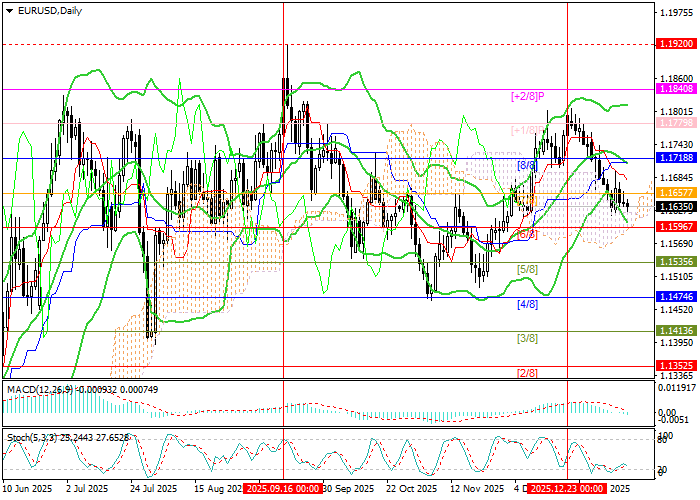
Task: Select the magenta 1.18408 price level tag
Action: point(676,89)
